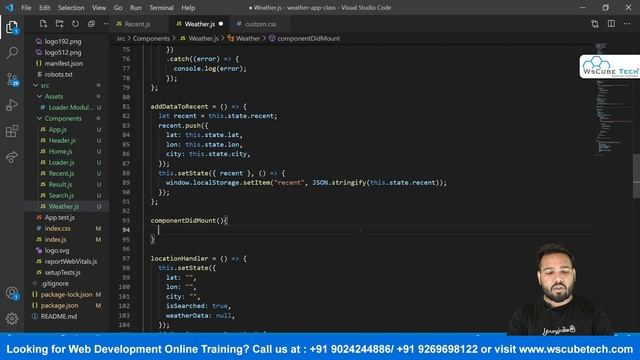Screen dimensions: 640x360
Task: Open the Go menu
Action: [x=118, y=8]
